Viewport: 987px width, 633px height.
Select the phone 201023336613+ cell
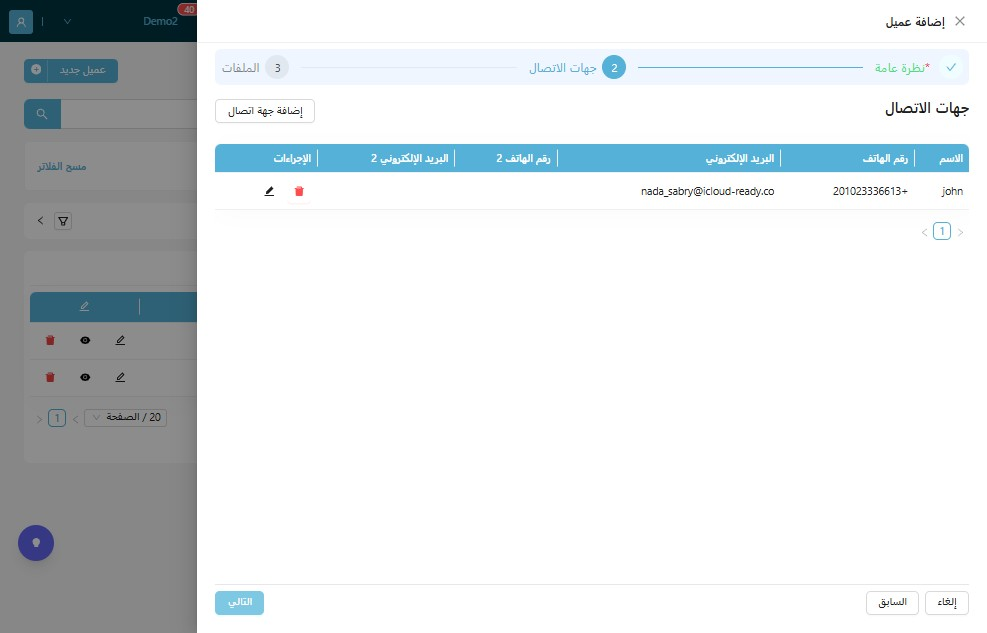(870, 191)
